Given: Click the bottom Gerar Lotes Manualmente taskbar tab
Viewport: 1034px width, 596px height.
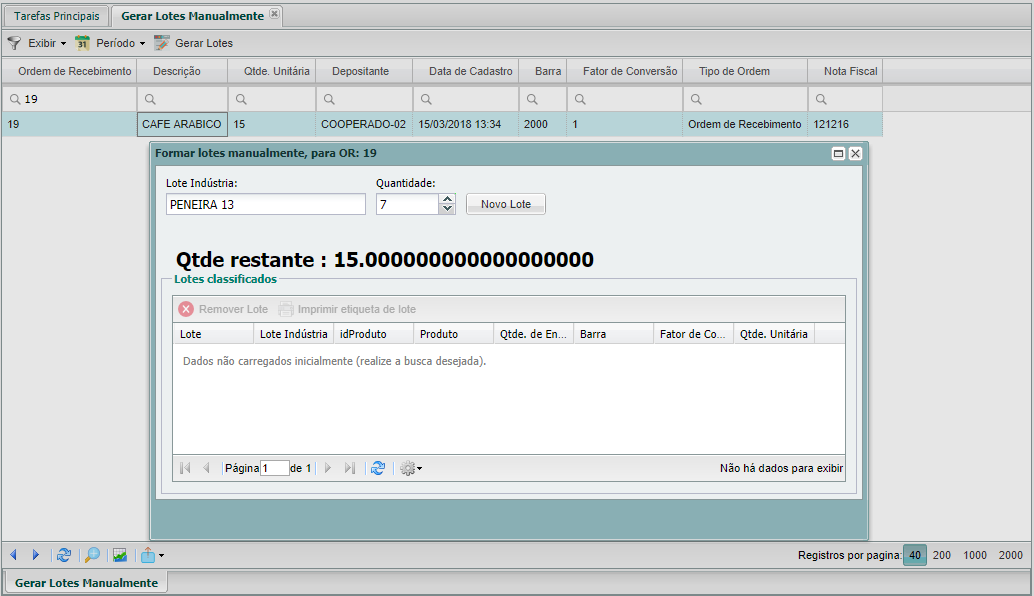Looking at the screenshot, I should (86, 583).
